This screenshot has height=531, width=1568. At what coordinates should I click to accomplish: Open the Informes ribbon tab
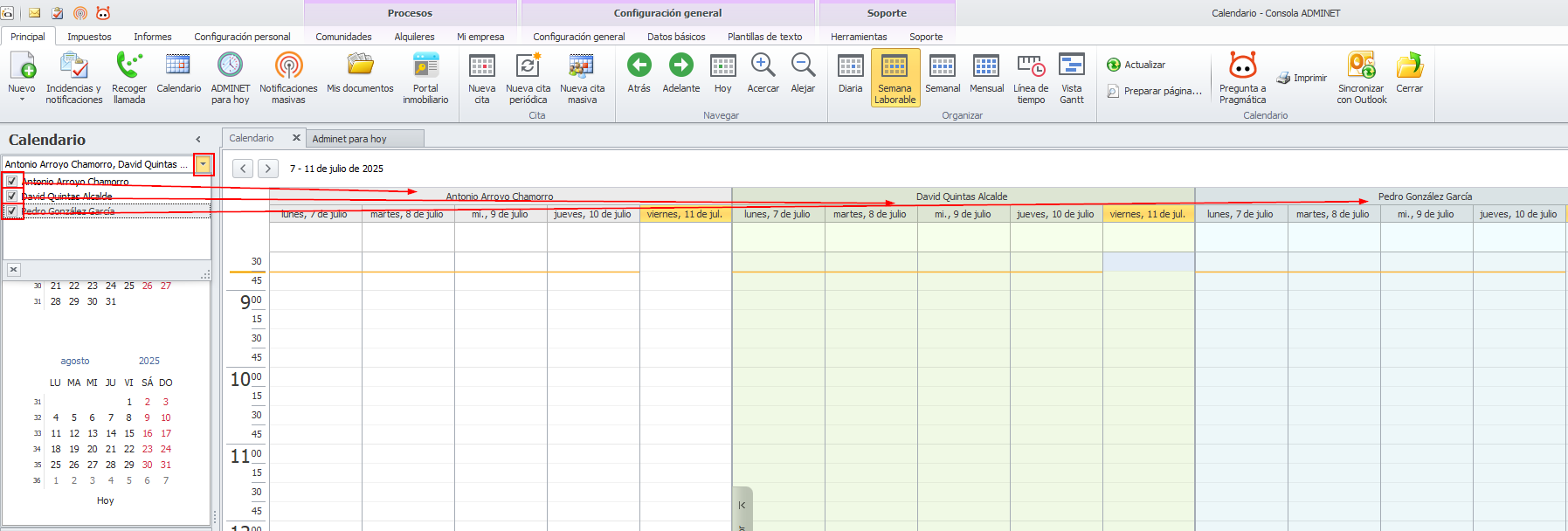[x=152, y=37]
